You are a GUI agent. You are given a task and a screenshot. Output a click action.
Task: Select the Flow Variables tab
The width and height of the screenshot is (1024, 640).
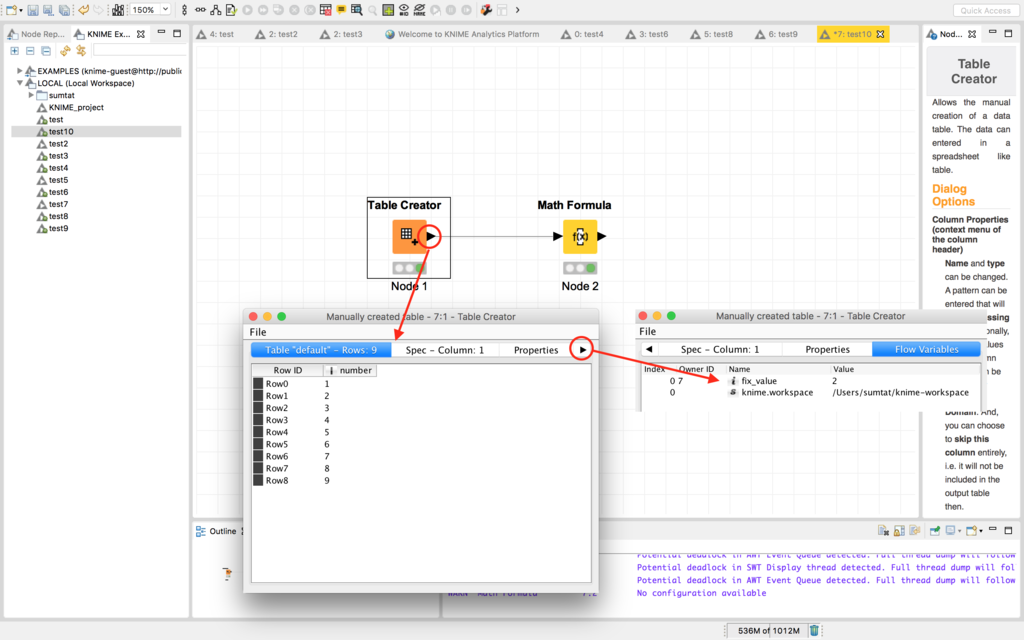[x=927, y=349]
